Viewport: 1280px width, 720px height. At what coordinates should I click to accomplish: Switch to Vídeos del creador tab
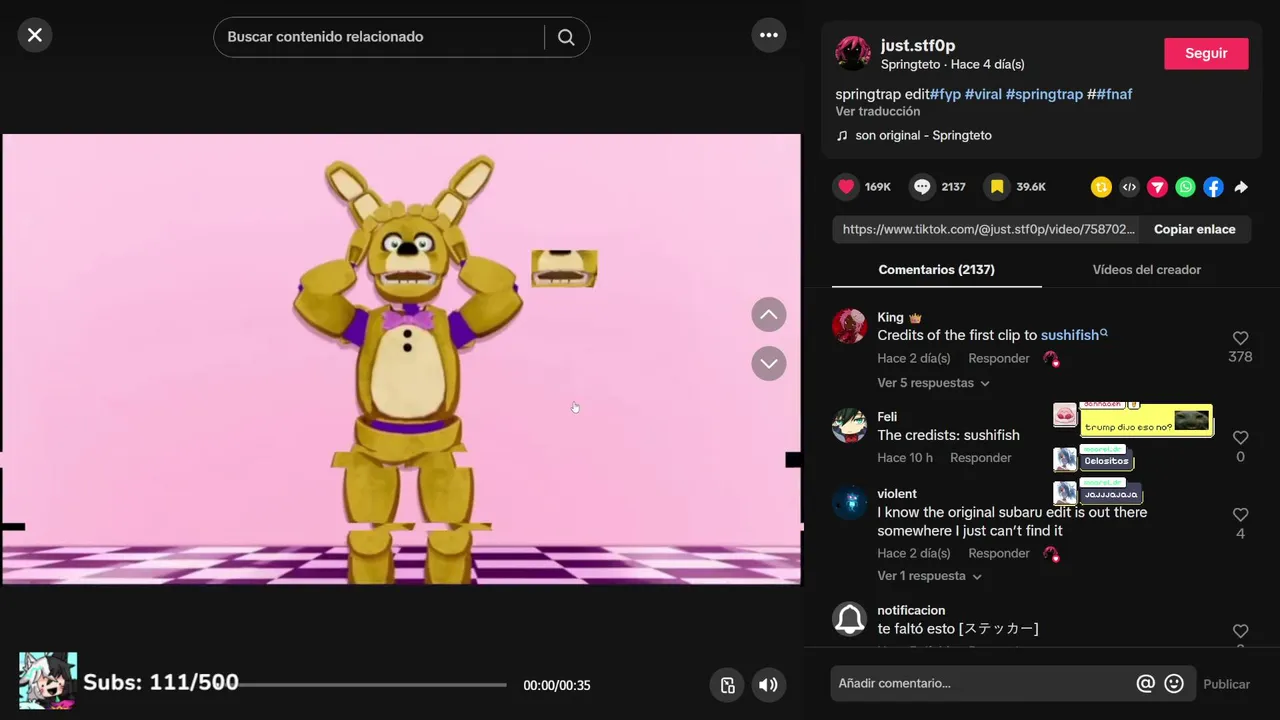click(x=1146, y=270)
